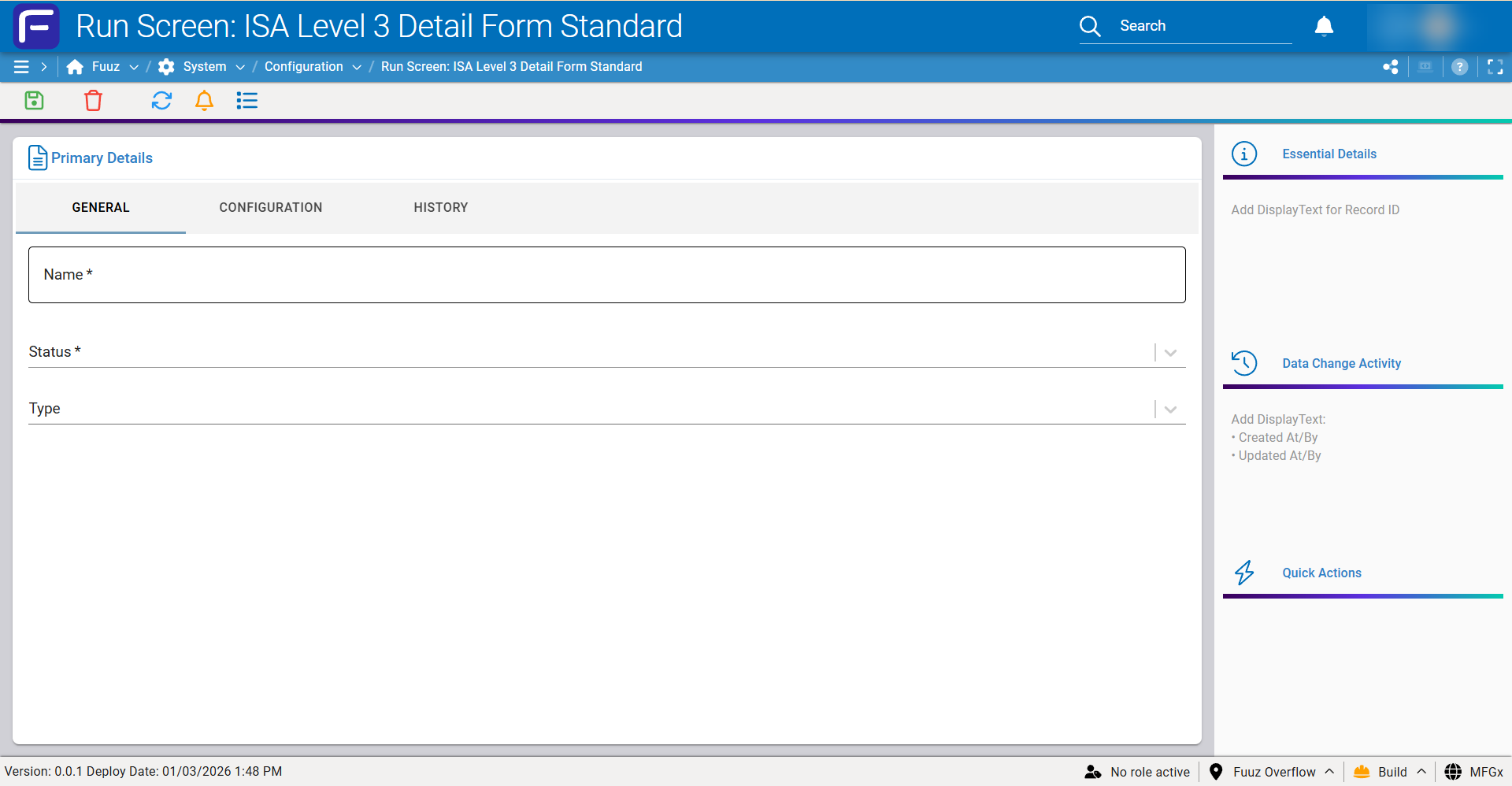Viewport: 1512px width, 786px height.
Task: Switch to the Configuration tab
Action: 270,207
